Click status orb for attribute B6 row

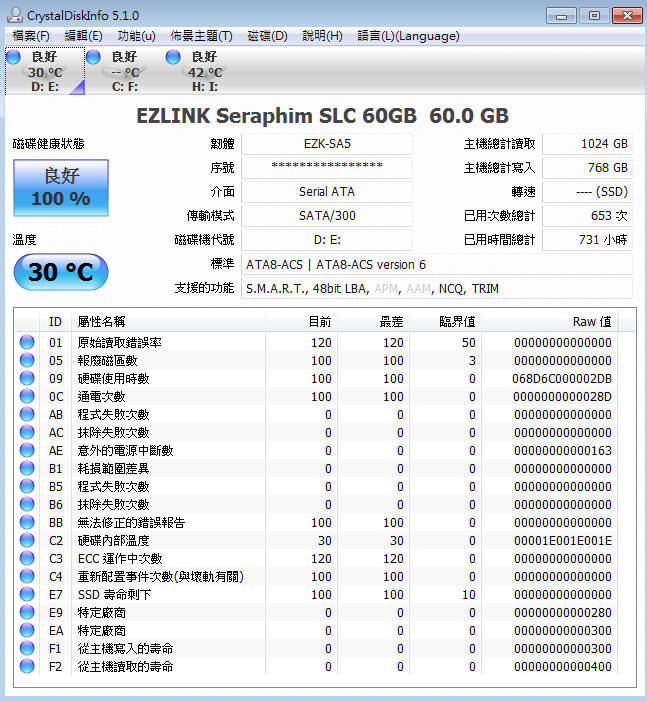click(27, 504)
